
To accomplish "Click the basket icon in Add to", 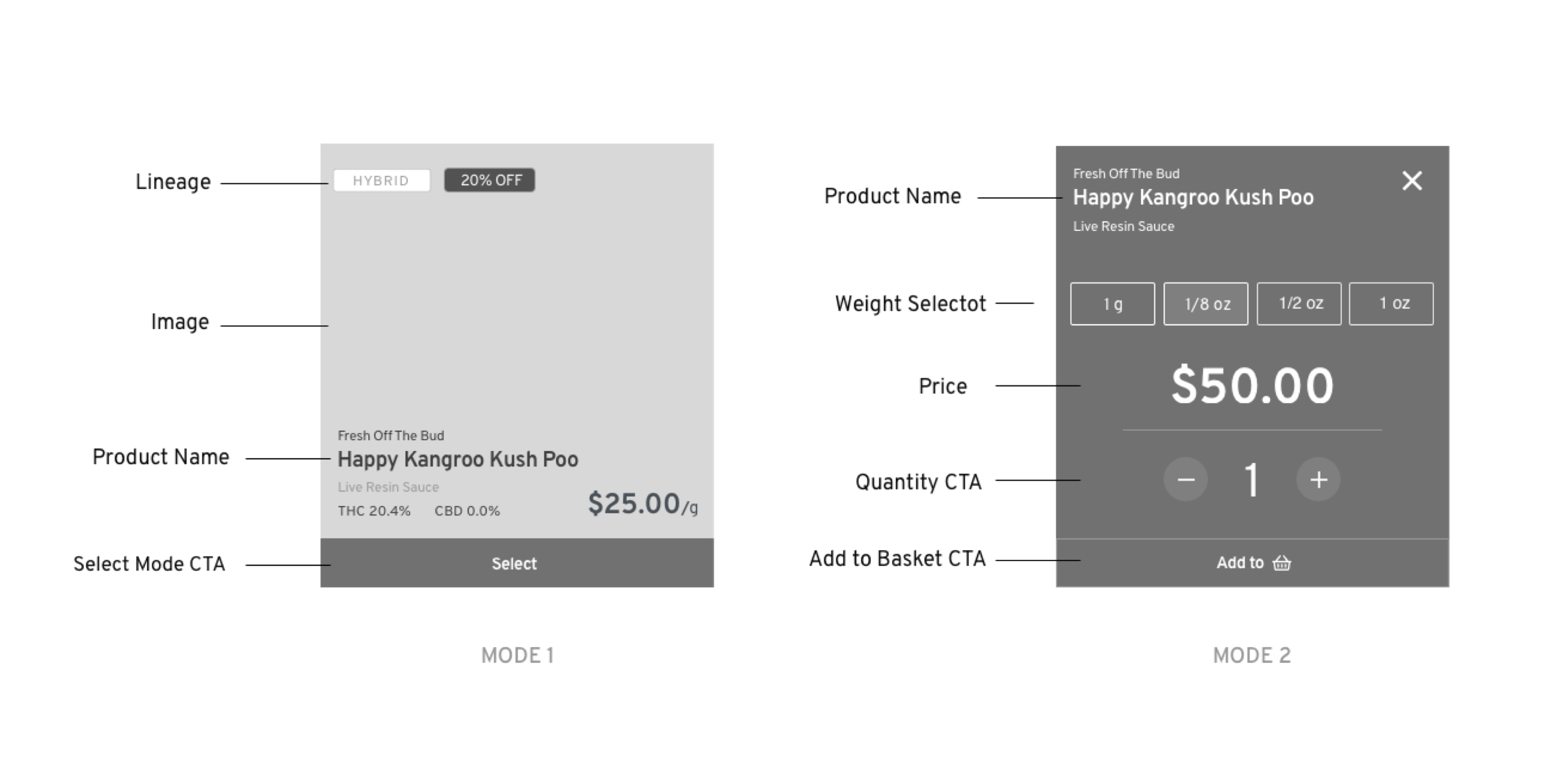I will [x=1282, y=563].
